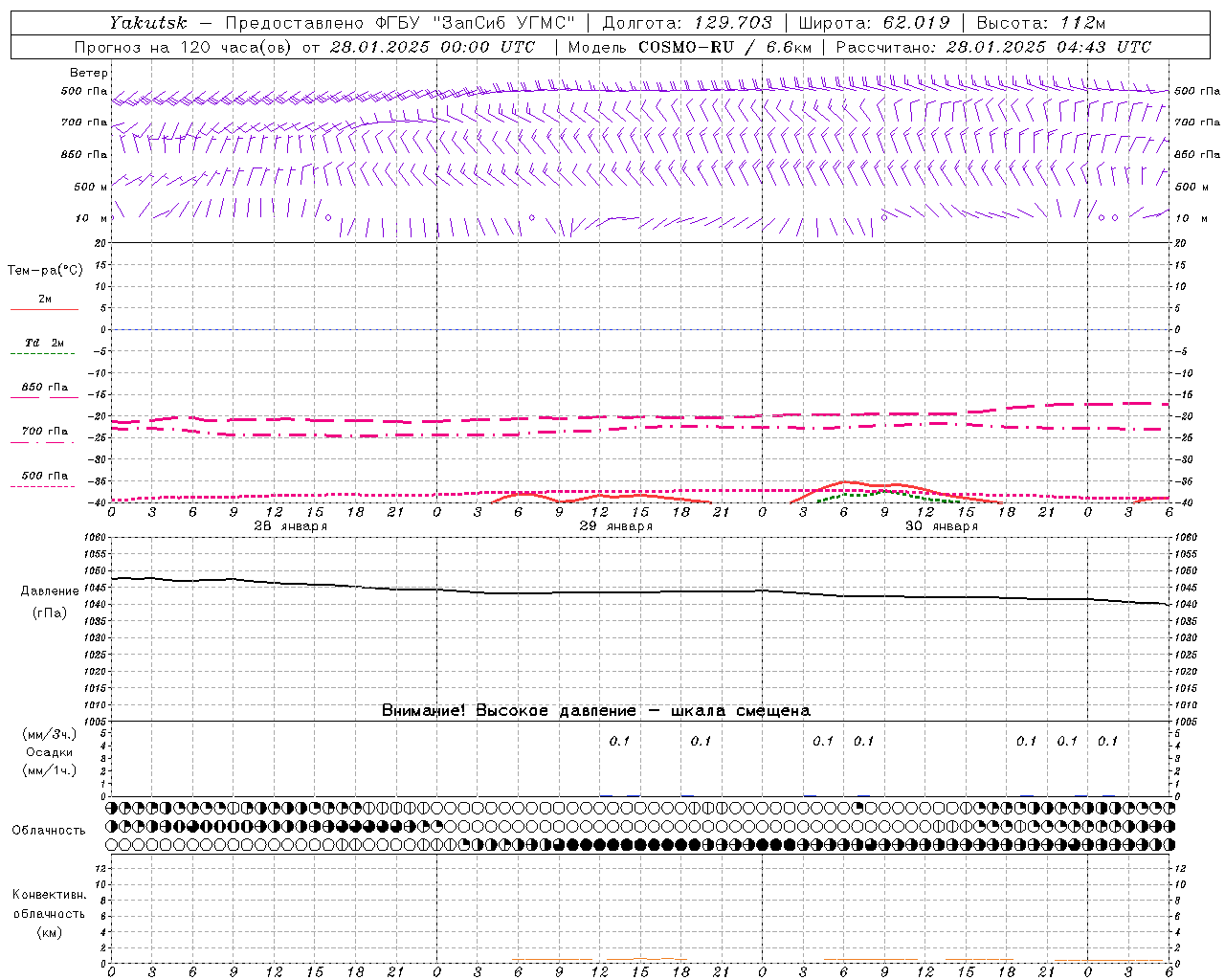Click the Рассчитано: 28.01.2025 04:43 UTC text
The image size is (1225, 980).
pos(993,47)
